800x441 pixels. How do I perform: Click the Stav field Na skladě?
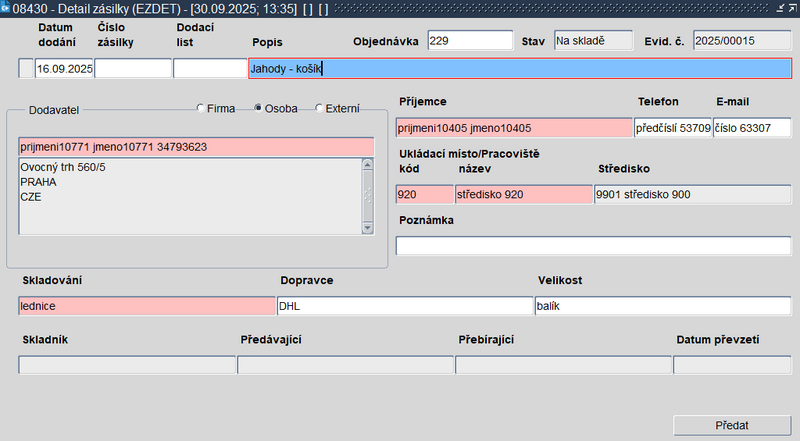tap(593, 41)
